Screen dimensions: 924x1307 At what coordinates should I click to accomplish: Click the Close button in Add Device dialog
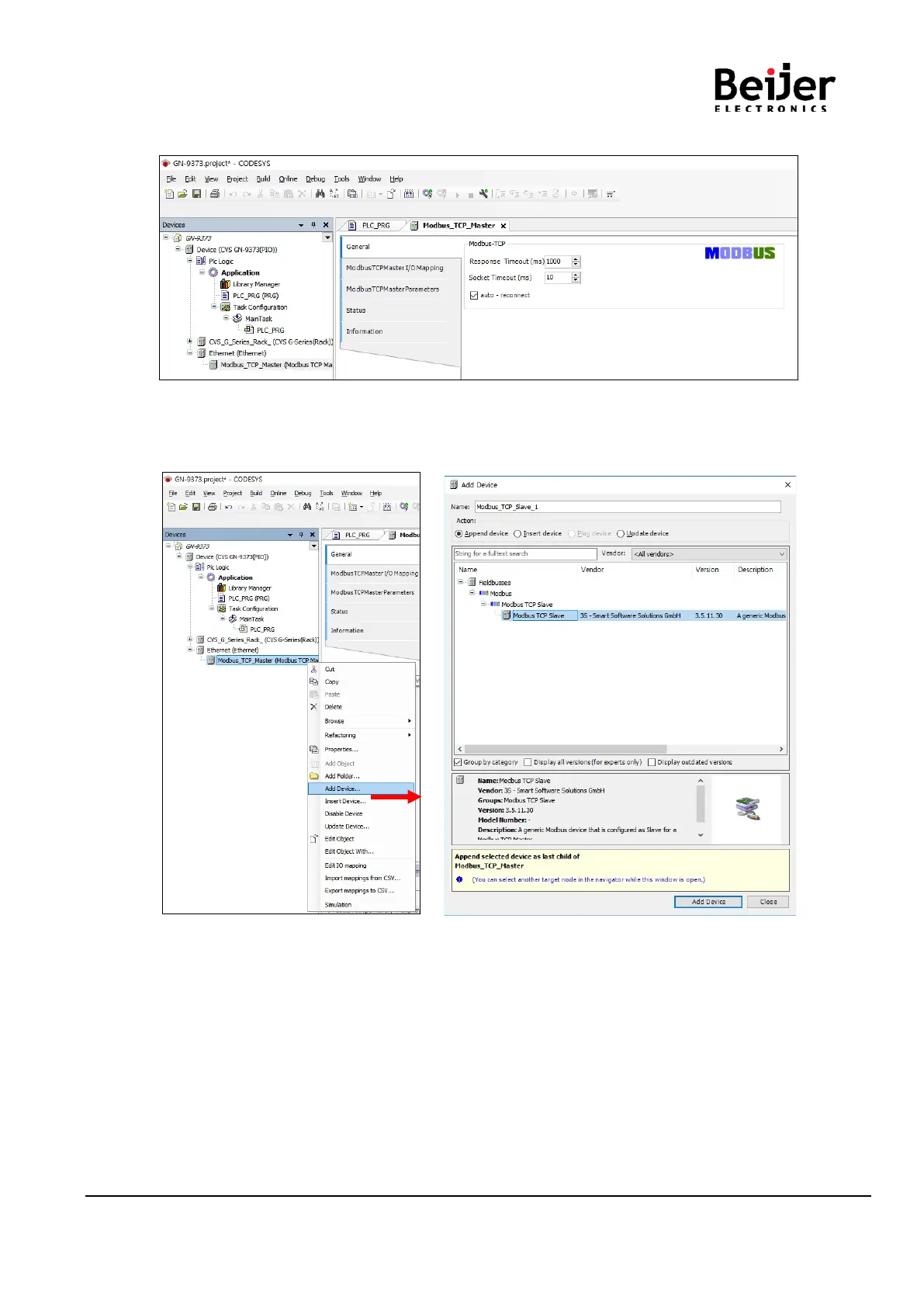768,902
